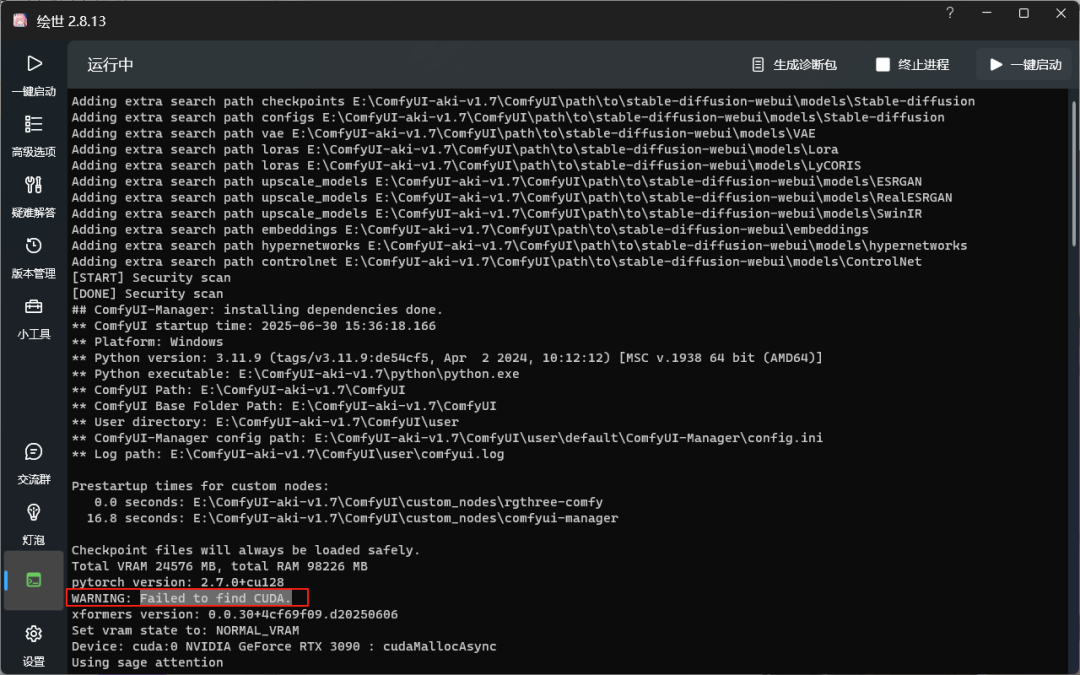Click the help question mark icon

coord(948,14)
